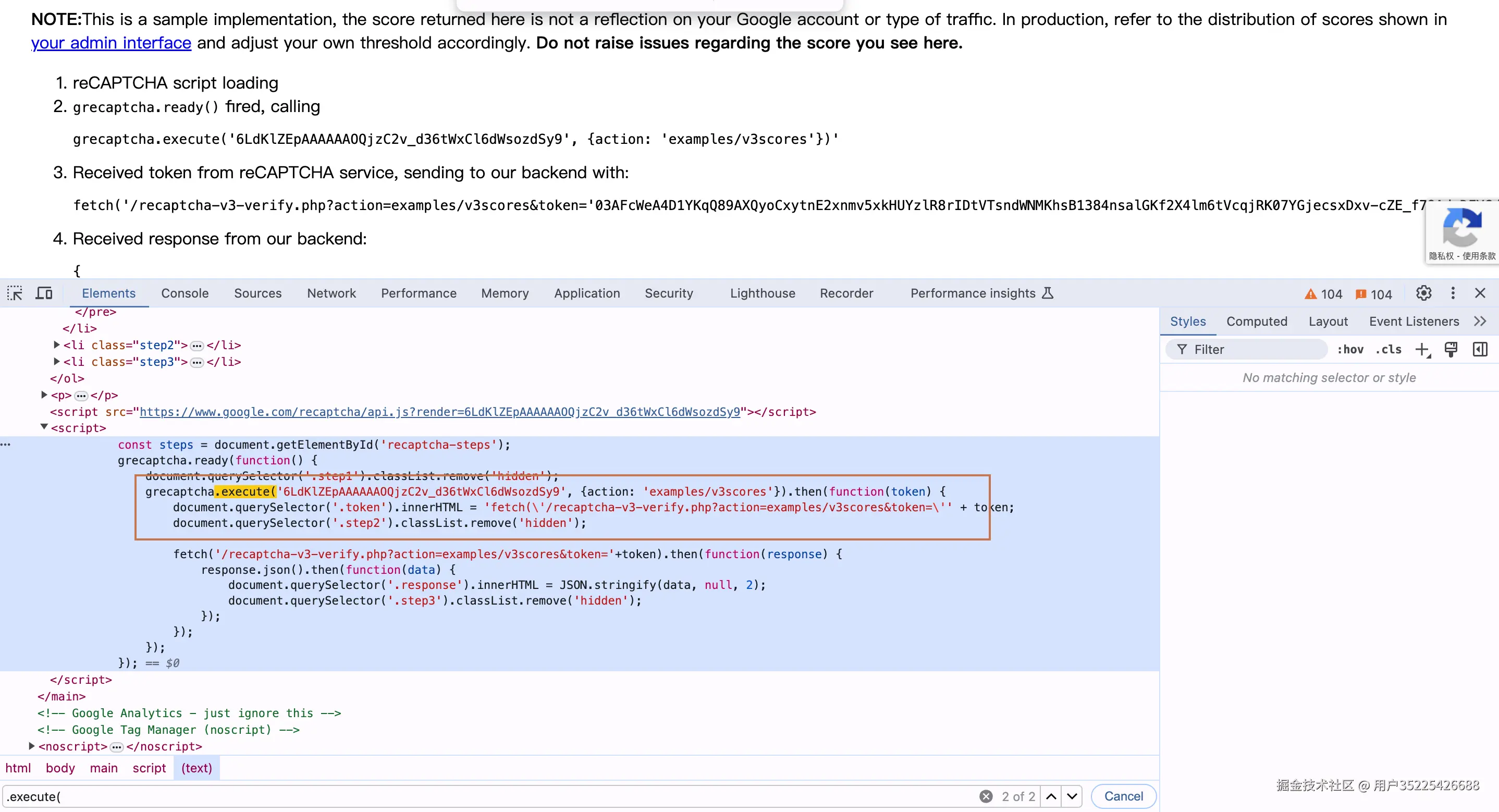Toggle rendering emulations paintbrush icon
This screenshot has height=812, width=1499.
pos(1451,350)
